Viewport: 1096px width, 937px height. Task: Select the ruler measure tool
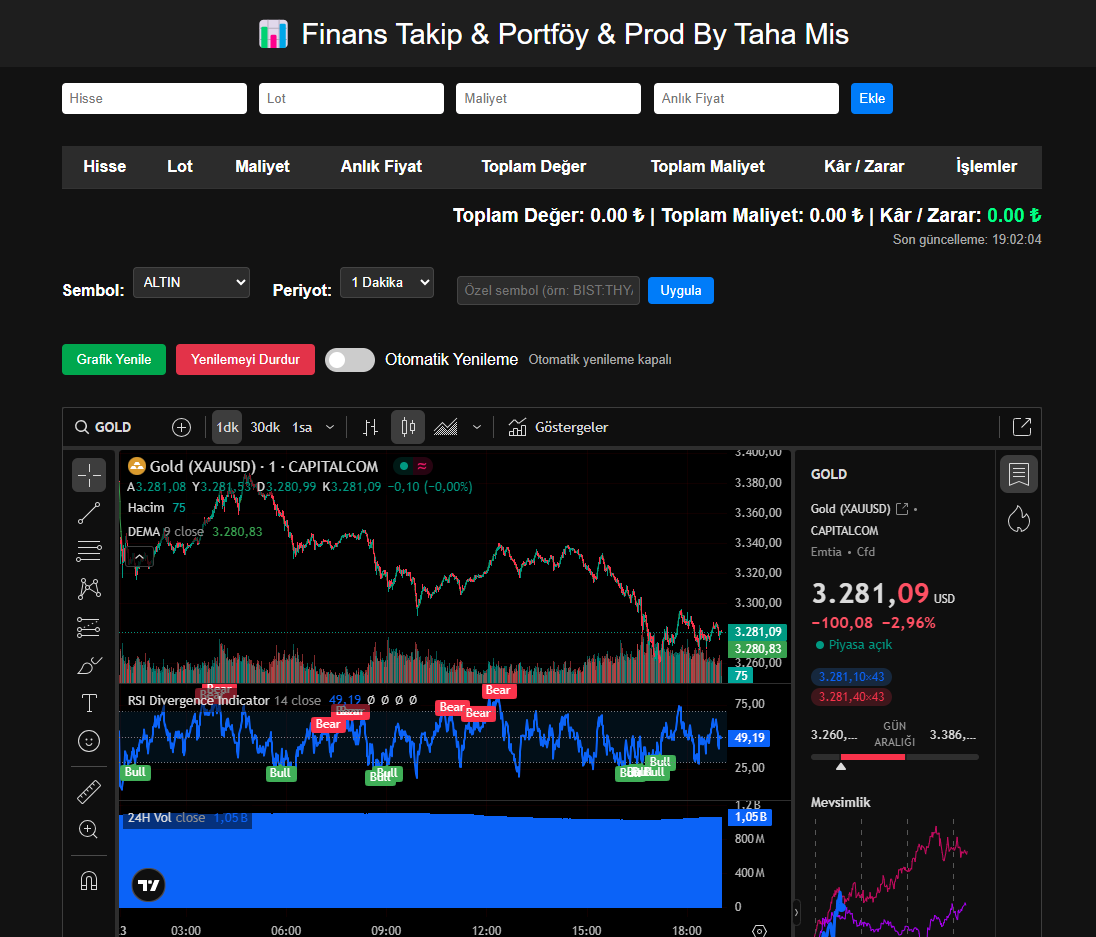tap(89, 792)
